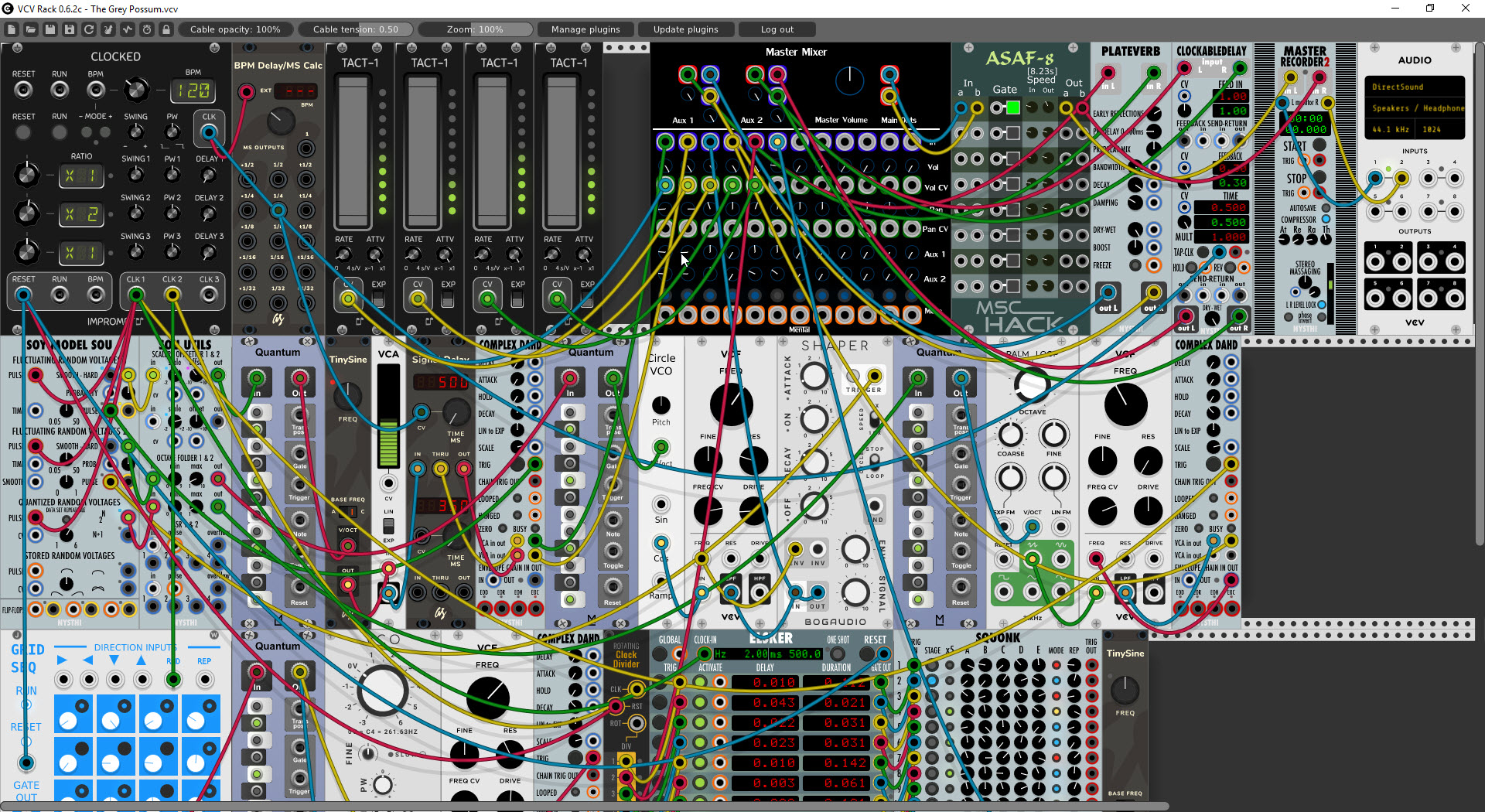Open Manage plugins
Viewport: 1485px width, 812px height.
[x=585, y=29]
